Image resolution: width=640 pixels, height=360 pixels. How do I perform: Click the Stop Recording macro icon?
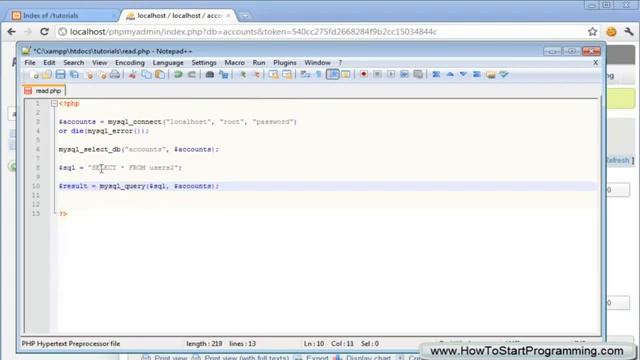click(x=377, y=75)
